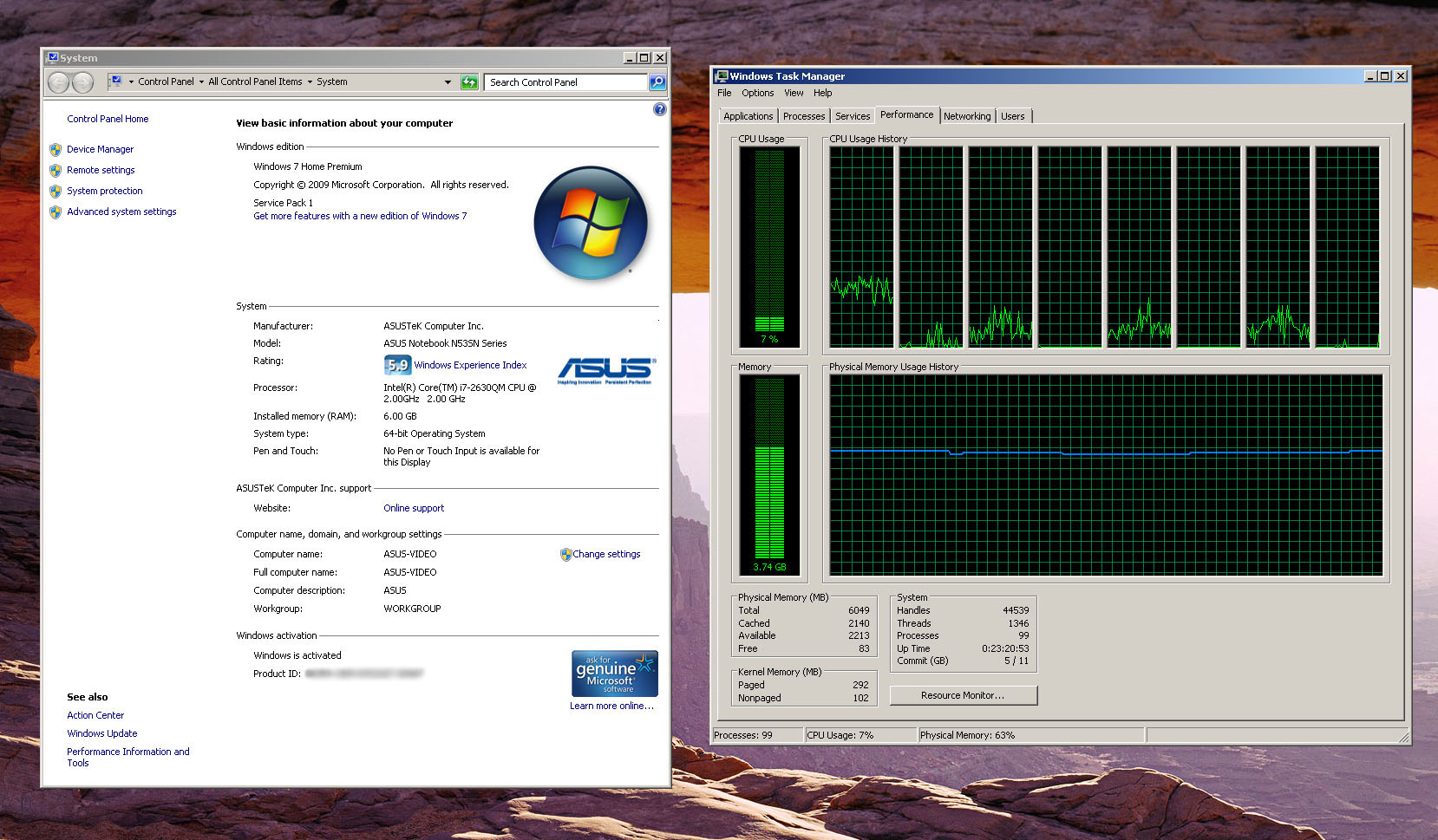Click the search magnifier icon
This screenshot has height=840, width=1438.
[657, 82]
